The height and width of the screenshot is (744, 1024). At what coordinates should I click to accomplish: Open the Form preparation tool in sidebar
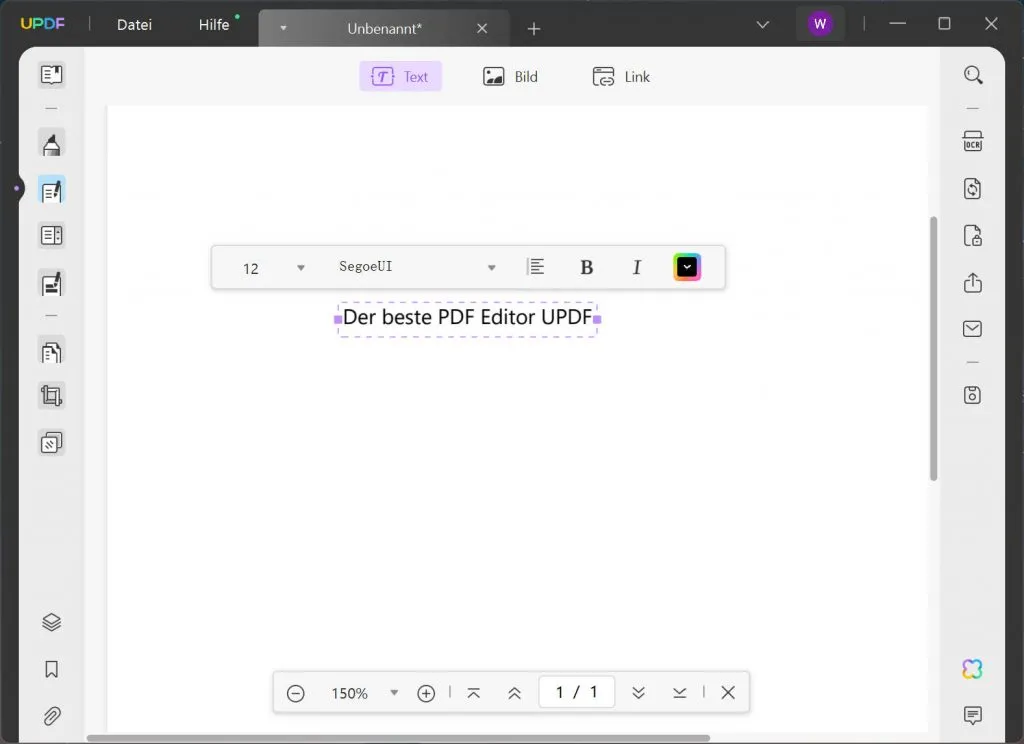click(x=52, y=235)
